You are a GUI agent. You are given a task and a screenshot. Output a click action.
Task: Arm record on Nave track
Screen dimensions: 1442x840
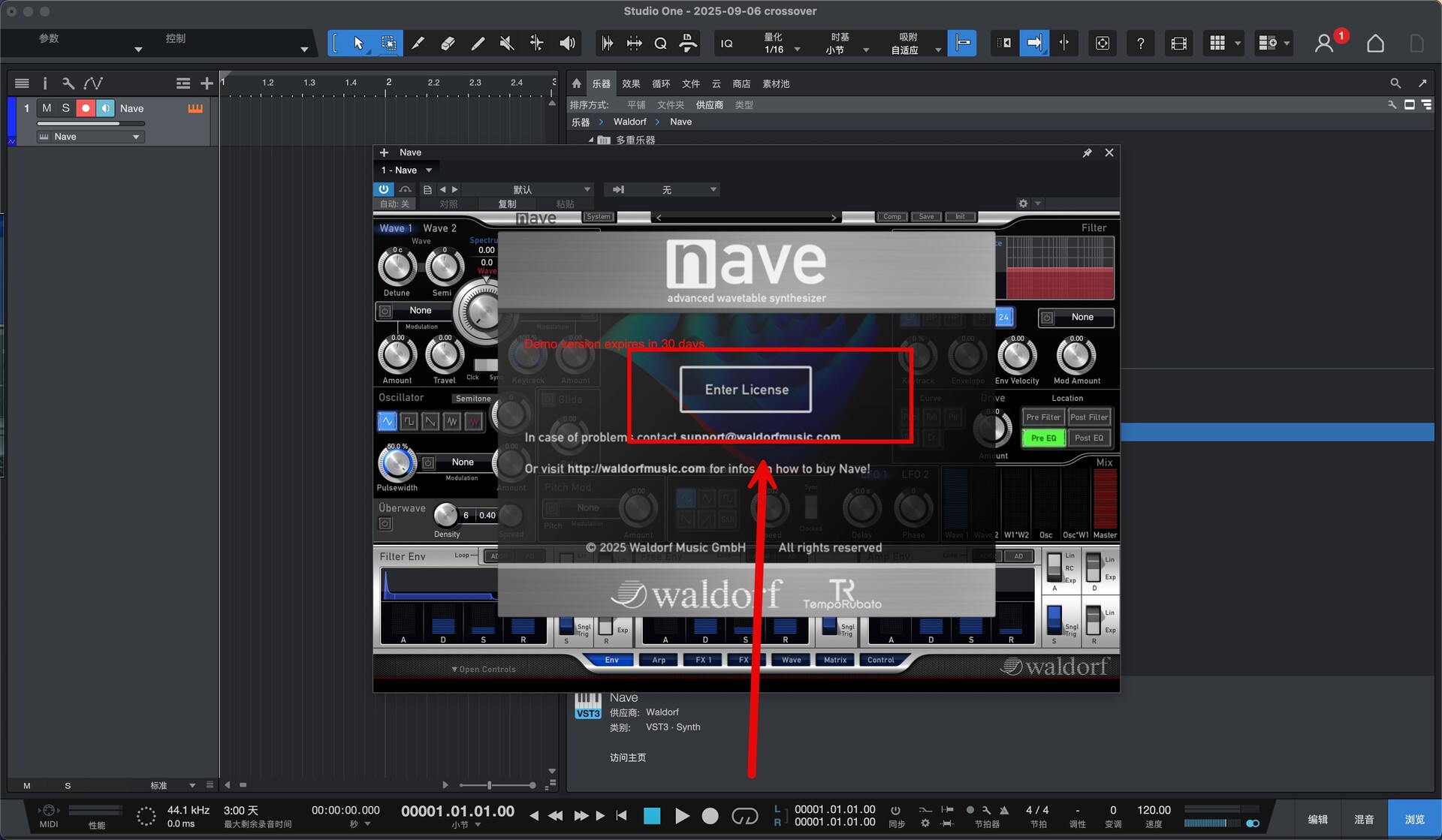(x=86, y=108)
